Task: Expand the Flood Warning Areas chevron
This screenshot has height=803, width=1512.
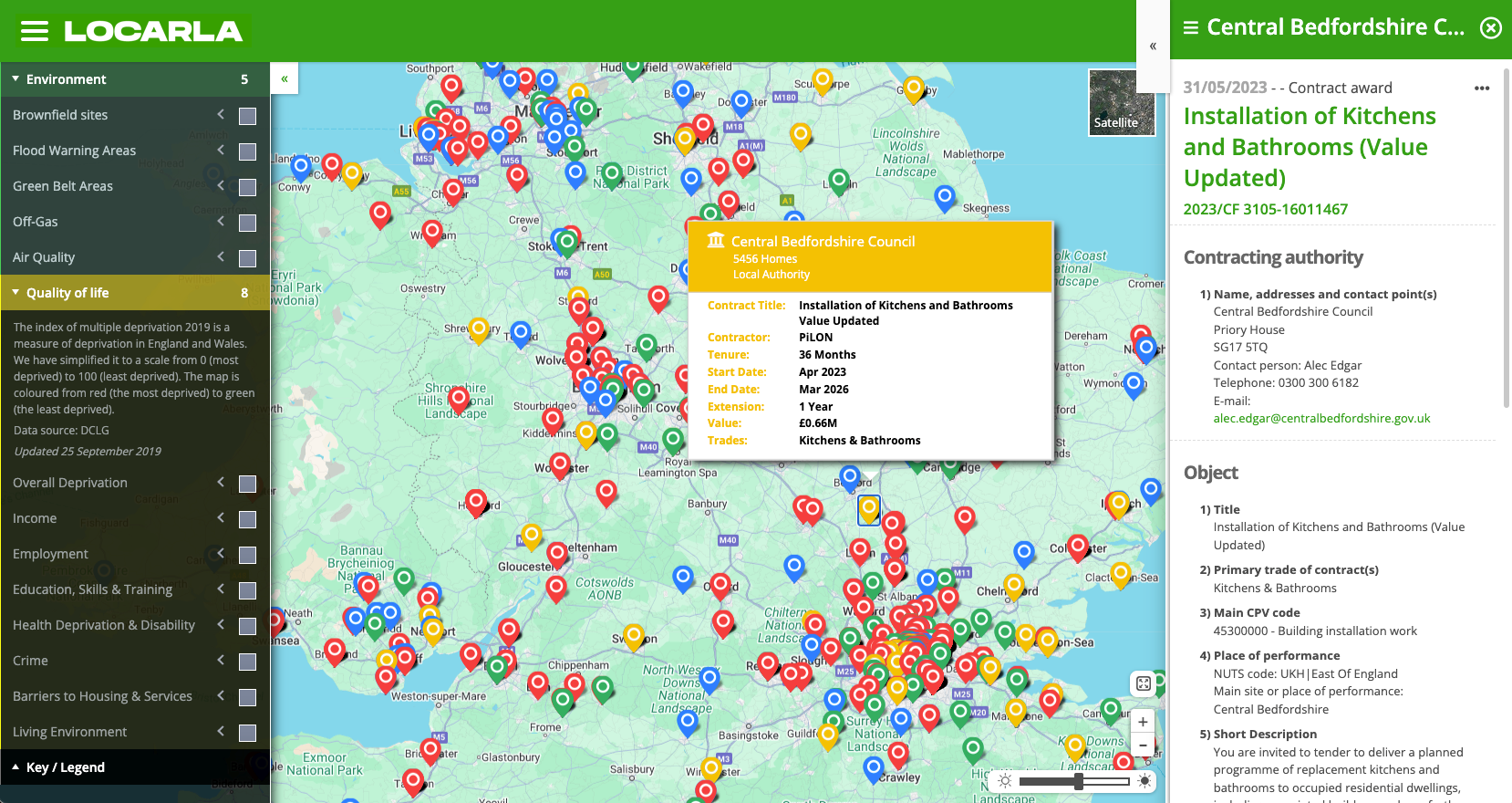Action: (221, 150)
